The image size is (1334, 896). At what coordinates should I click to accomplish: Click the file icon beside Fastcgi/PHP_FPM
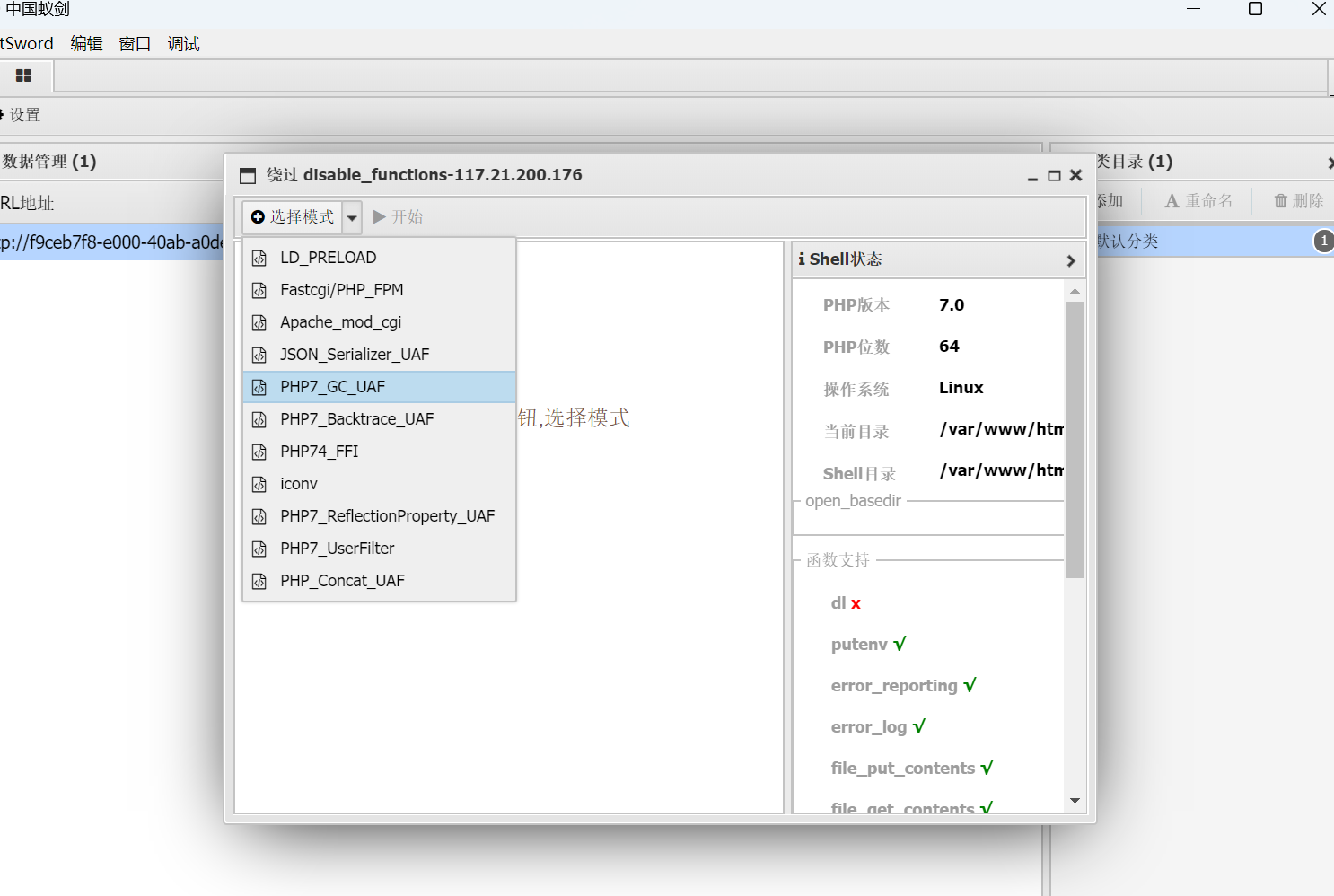259,291
